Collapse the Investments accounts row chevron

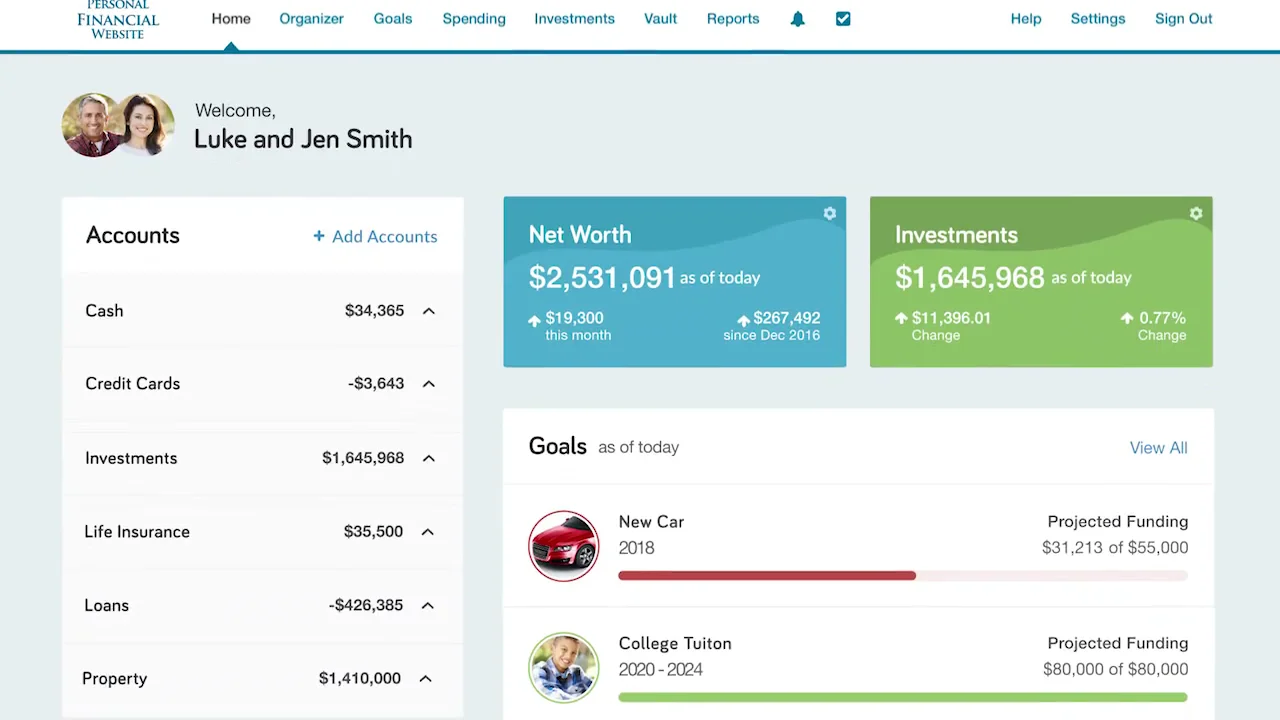pyautogui.click(x=428, y=458)
